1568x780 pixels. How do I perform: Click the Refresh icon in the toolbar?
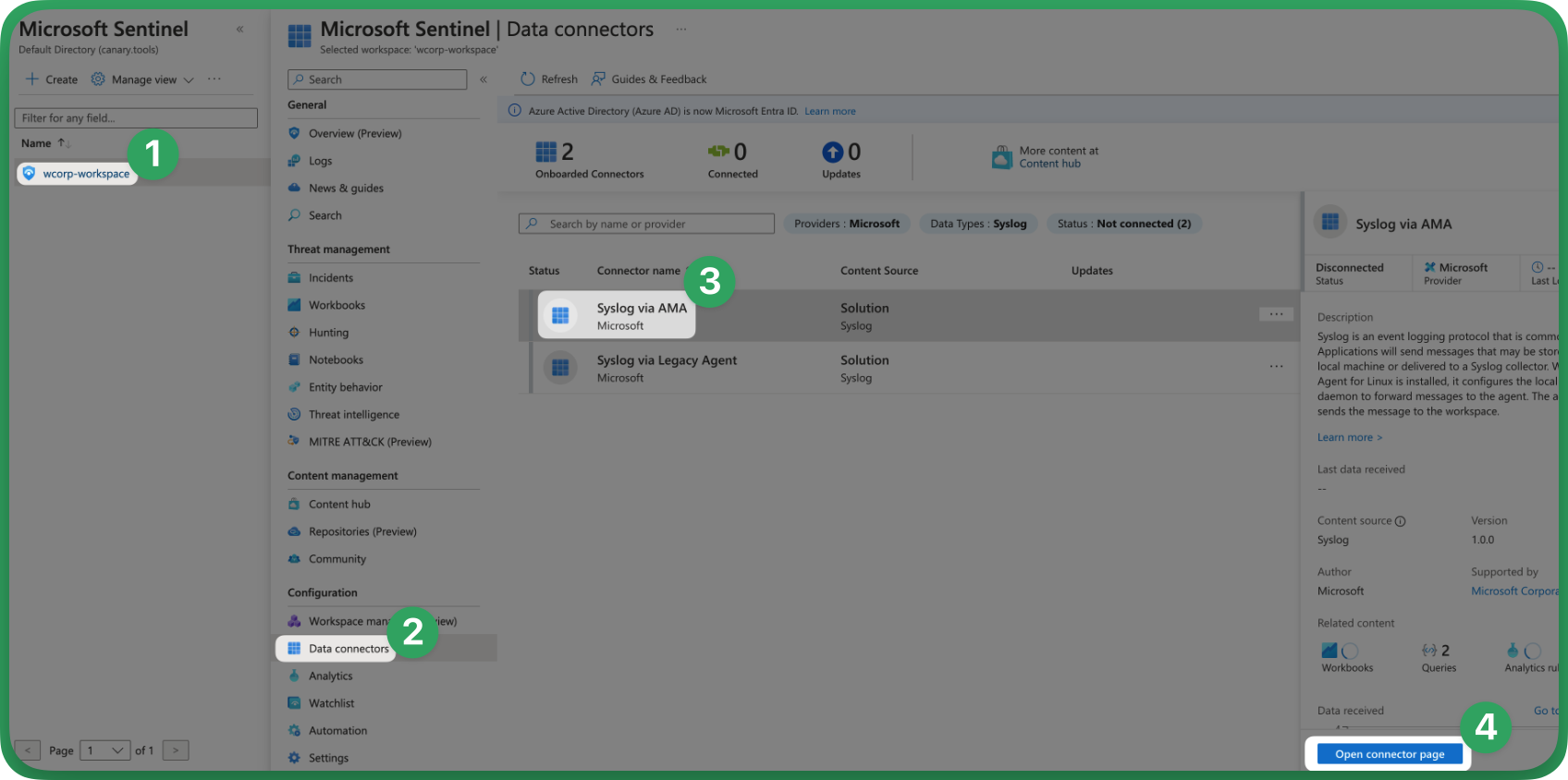pyautogui.click(x=528, y=79)
